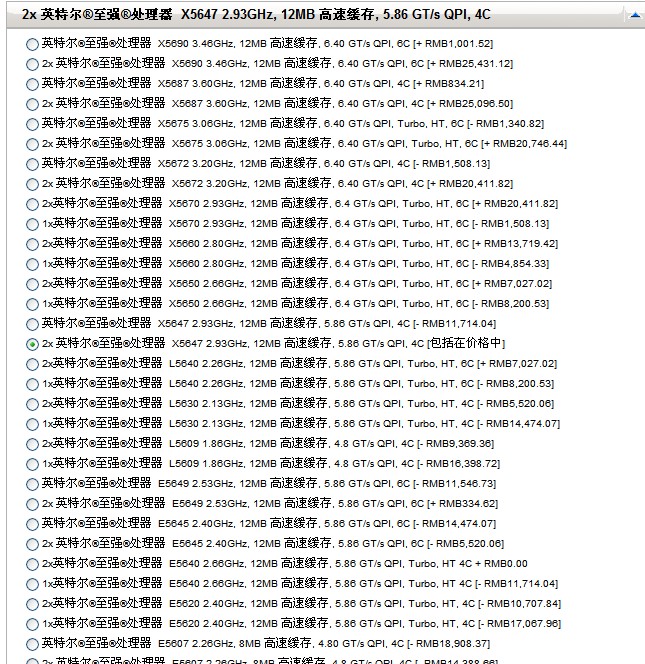This screenshot has width=645, height=664.
Task: Choose 2x X5687 3.60GHz (+RMB25,096.50)
Action: click(x=32, y=104)
